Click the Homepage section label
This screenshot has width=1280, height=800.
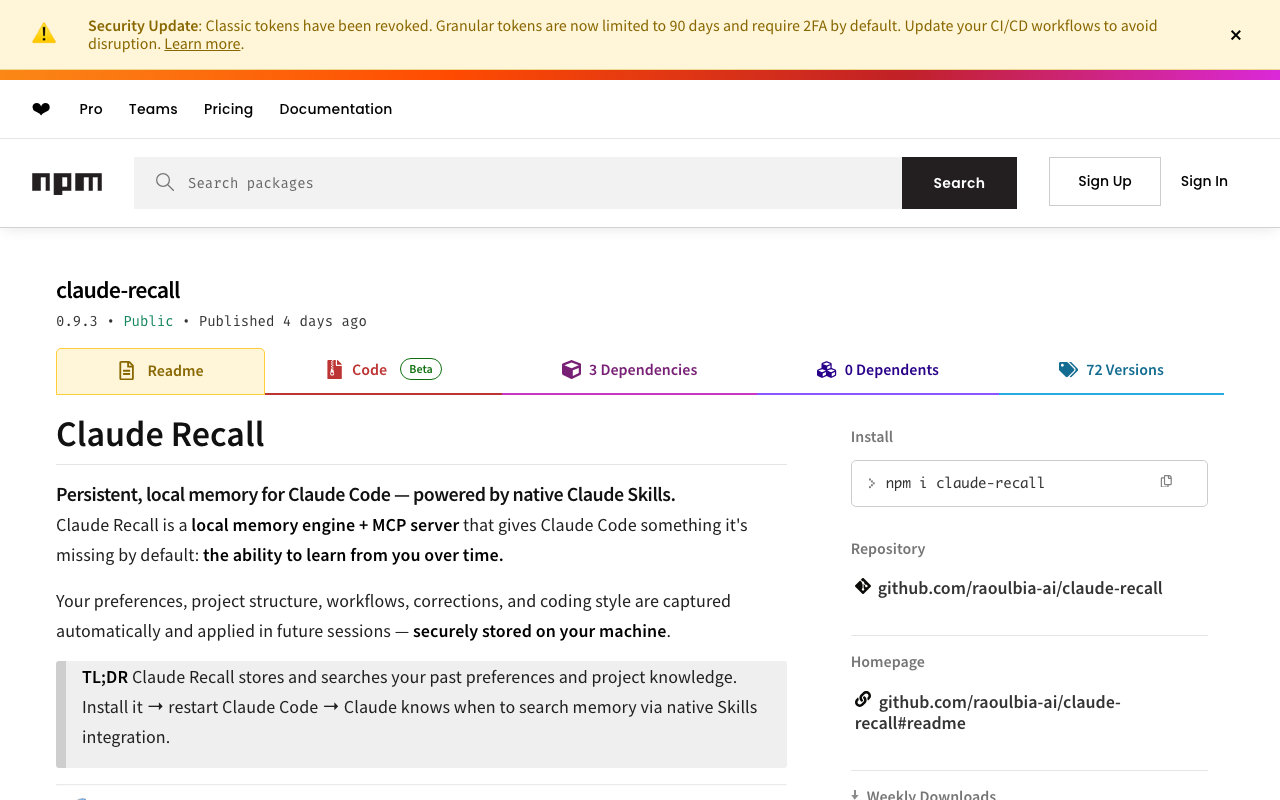(x=888, y=662)
